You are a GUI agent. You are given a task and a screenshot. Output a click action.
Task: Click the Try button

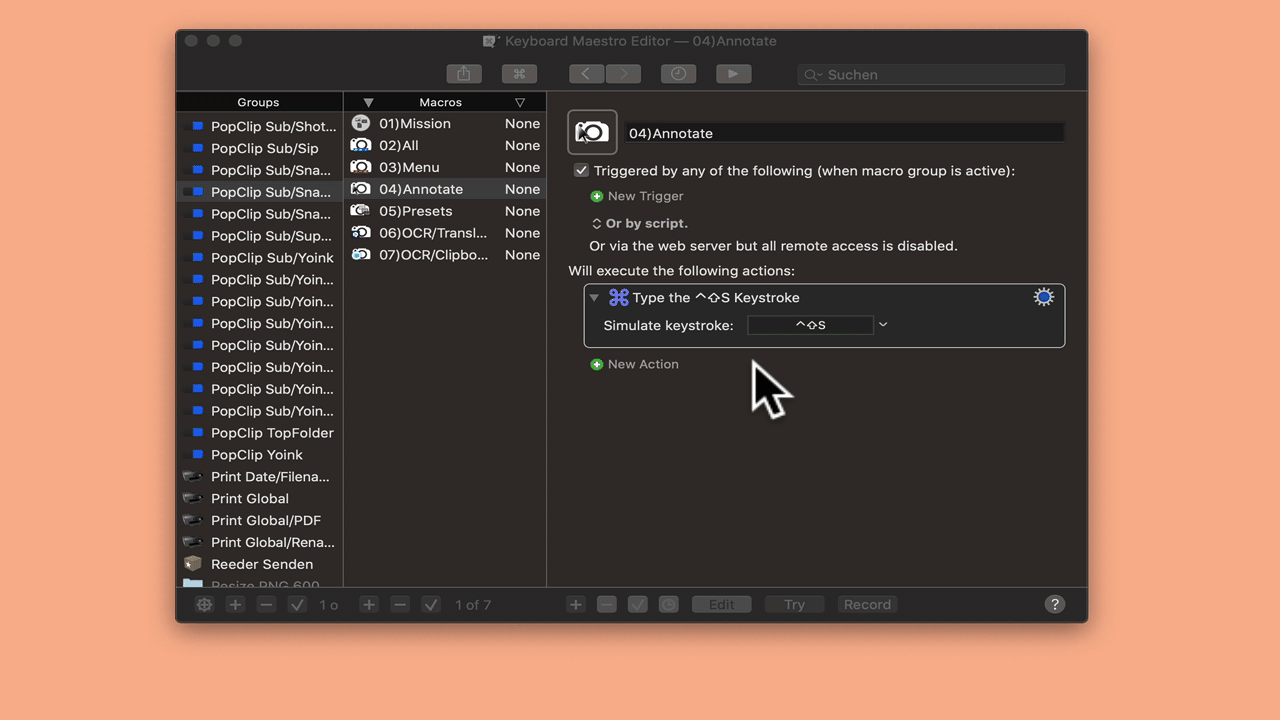point(794,604)
